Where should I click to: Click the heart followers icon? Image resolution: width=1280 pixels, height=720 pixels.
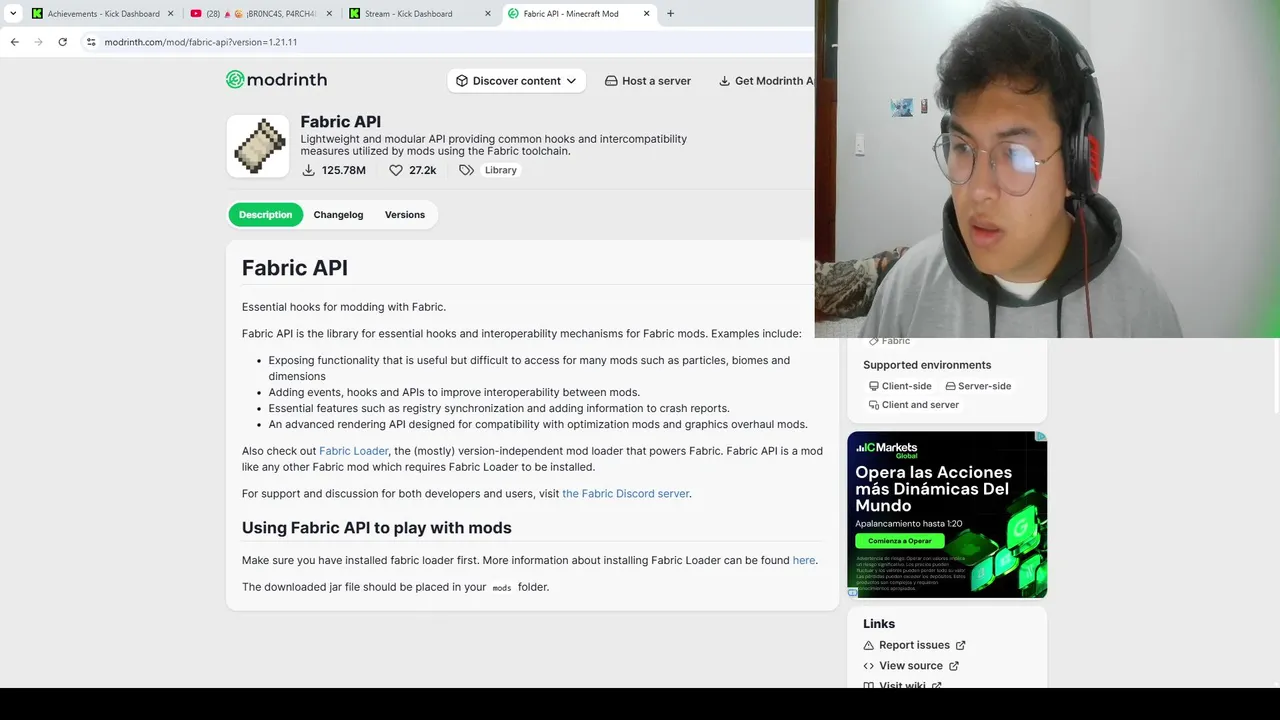[396, 170]
